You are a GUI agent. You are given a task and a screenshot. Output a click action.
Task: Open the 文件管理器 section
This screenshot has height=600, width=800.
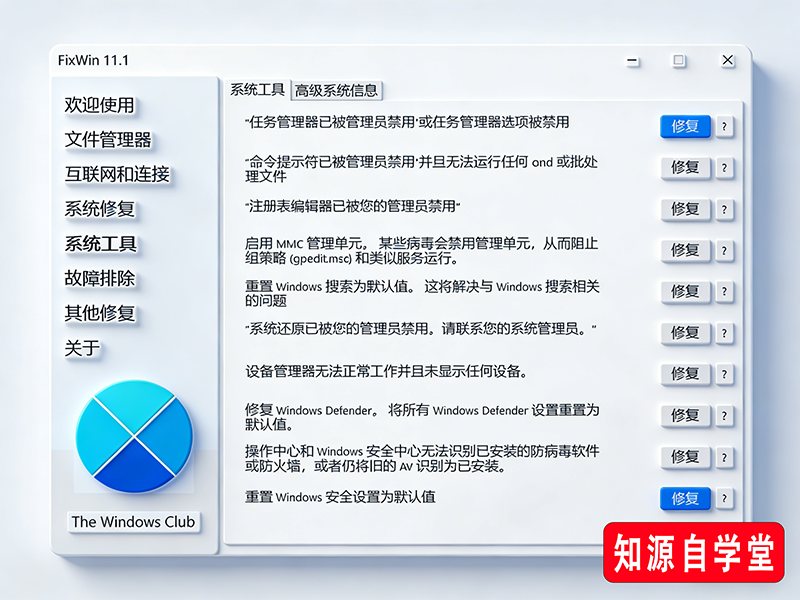coord(108,140)
